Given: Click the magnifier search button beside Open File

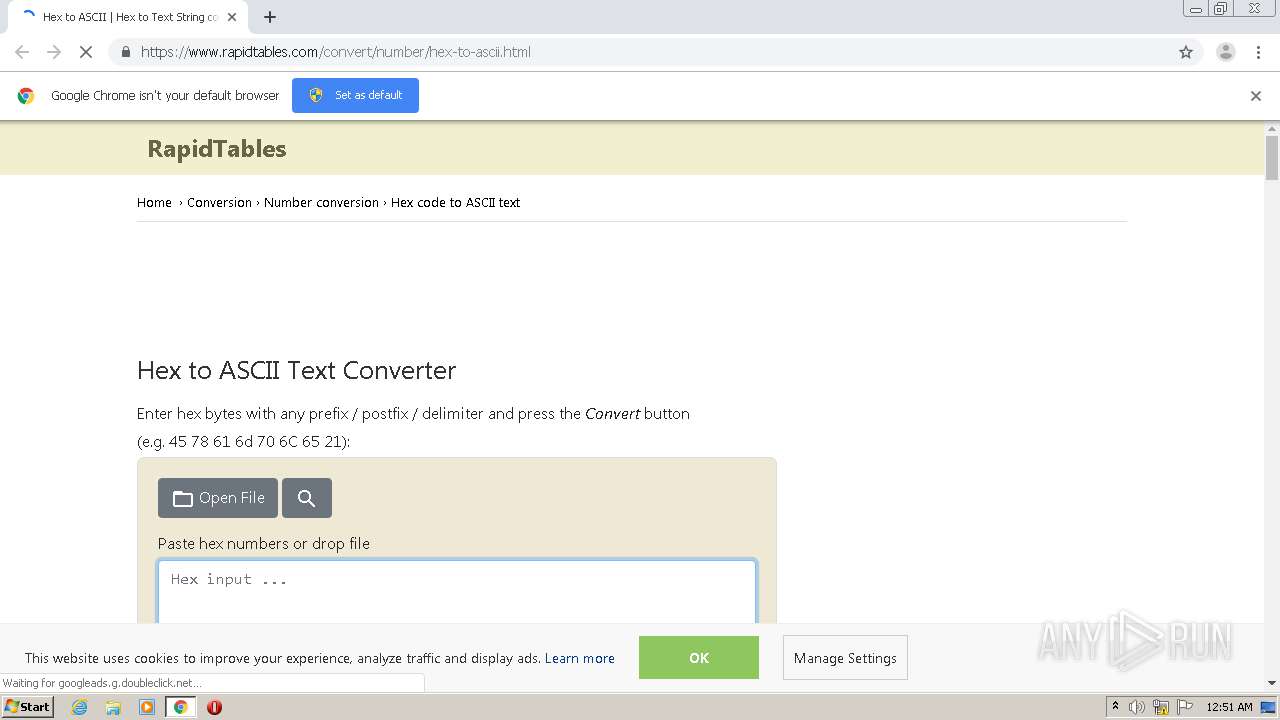Looking at the screenshot, I should point(307,498).
